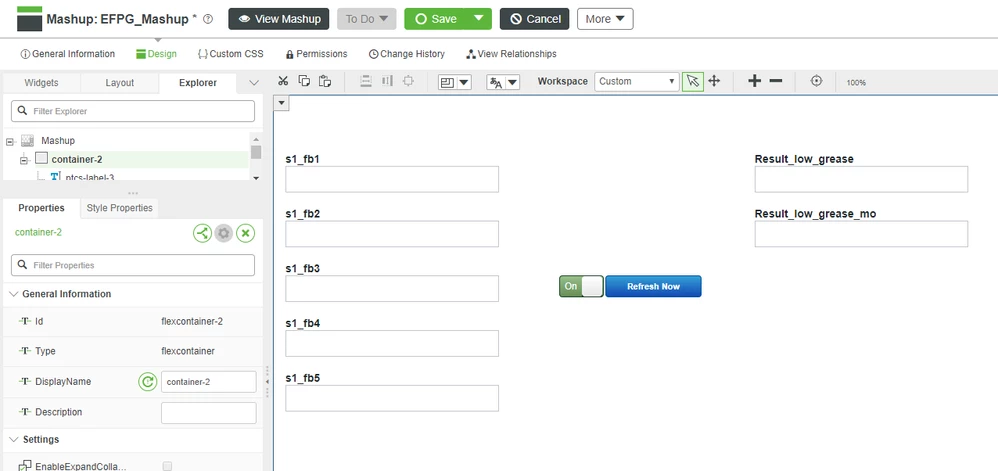This screenshot has height=471, width=998.
Task: Open the panel tabs overflow chevron
Action: (x=254, y=83)
